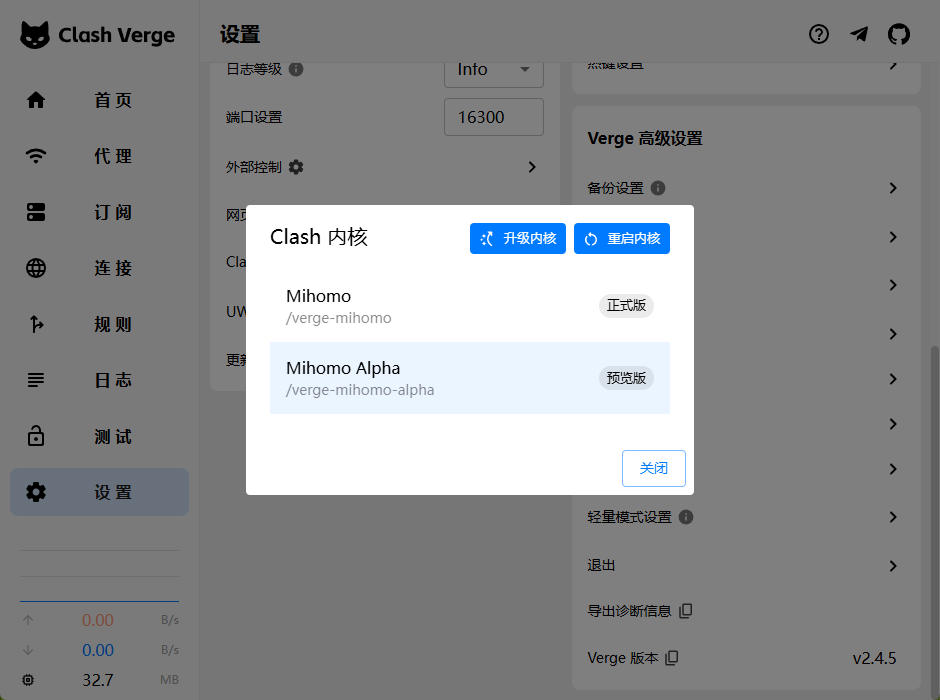
Task: Select the Mihomo Alpha core option
Action: click(x=469, y=378)
